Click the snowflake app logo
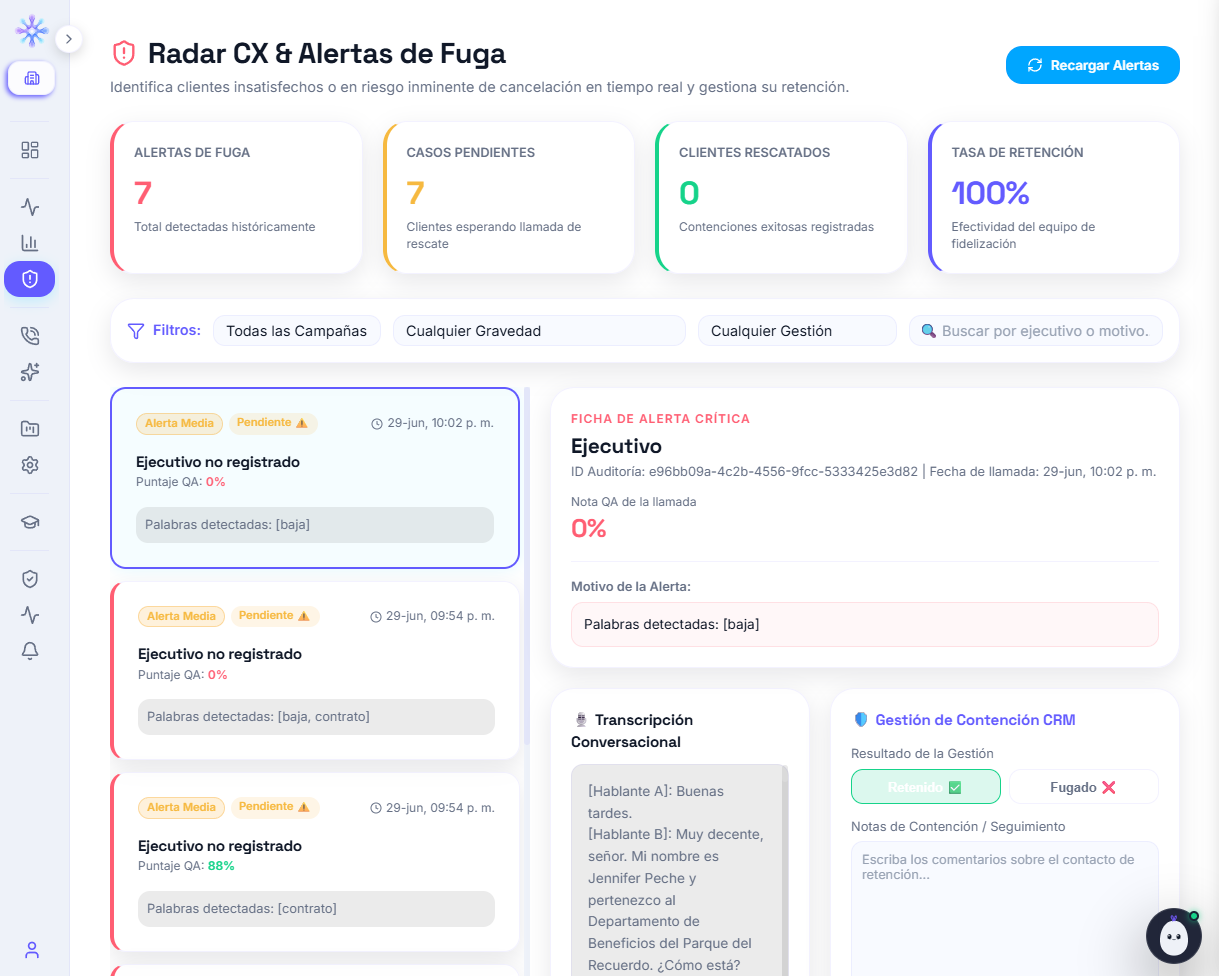Screen dimensions: 1219x976 (32, 31)
